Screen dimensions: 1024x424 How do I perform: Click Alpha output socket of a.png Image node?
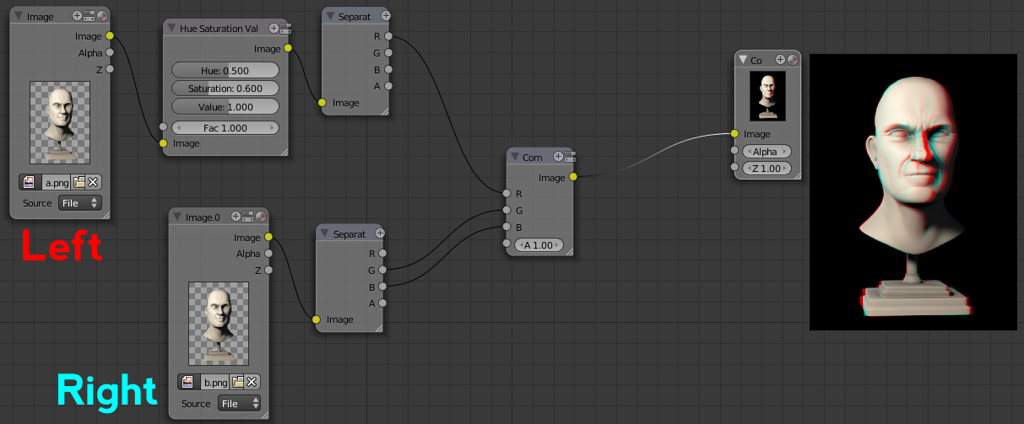coord(109,52)
